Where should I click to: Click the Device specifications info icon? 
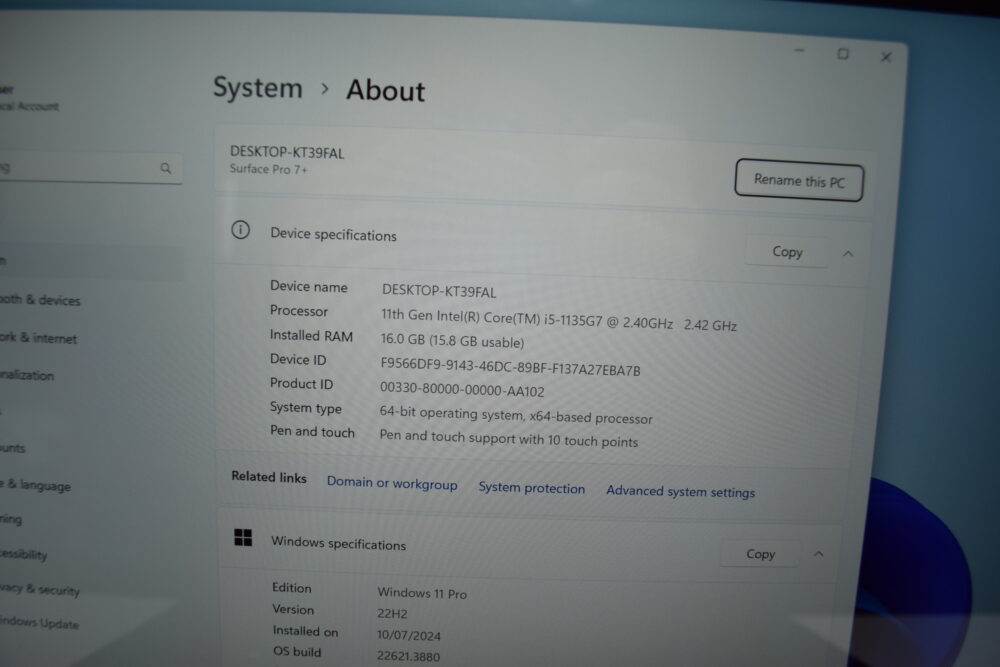(240, 230)
